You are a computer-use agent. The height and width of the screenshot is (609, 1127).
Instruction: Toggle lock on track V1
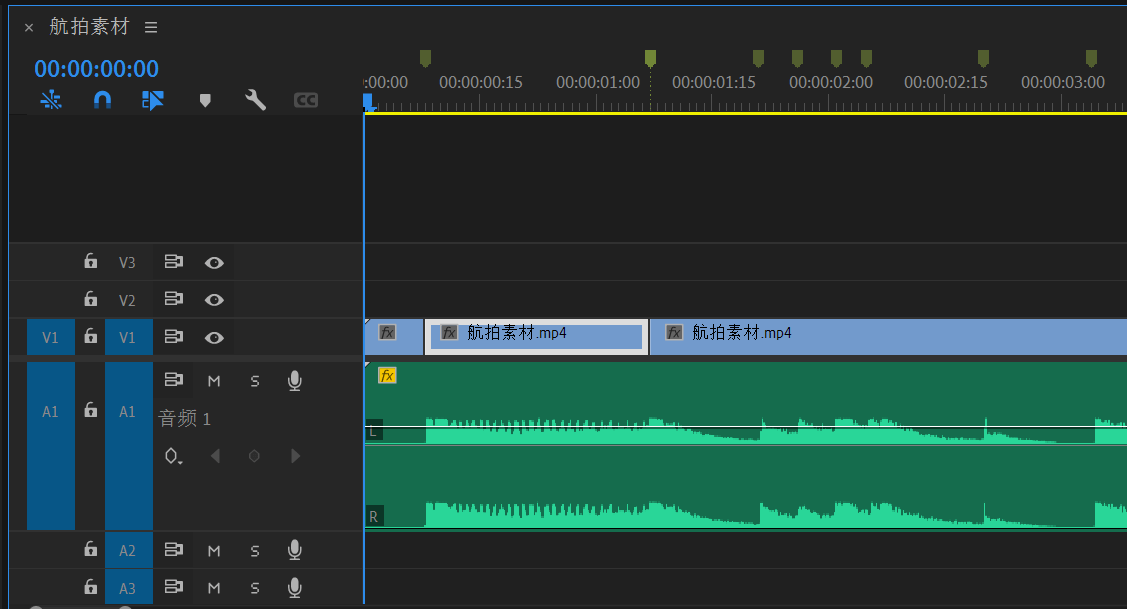pyautogui.click(x=91, y=336)
